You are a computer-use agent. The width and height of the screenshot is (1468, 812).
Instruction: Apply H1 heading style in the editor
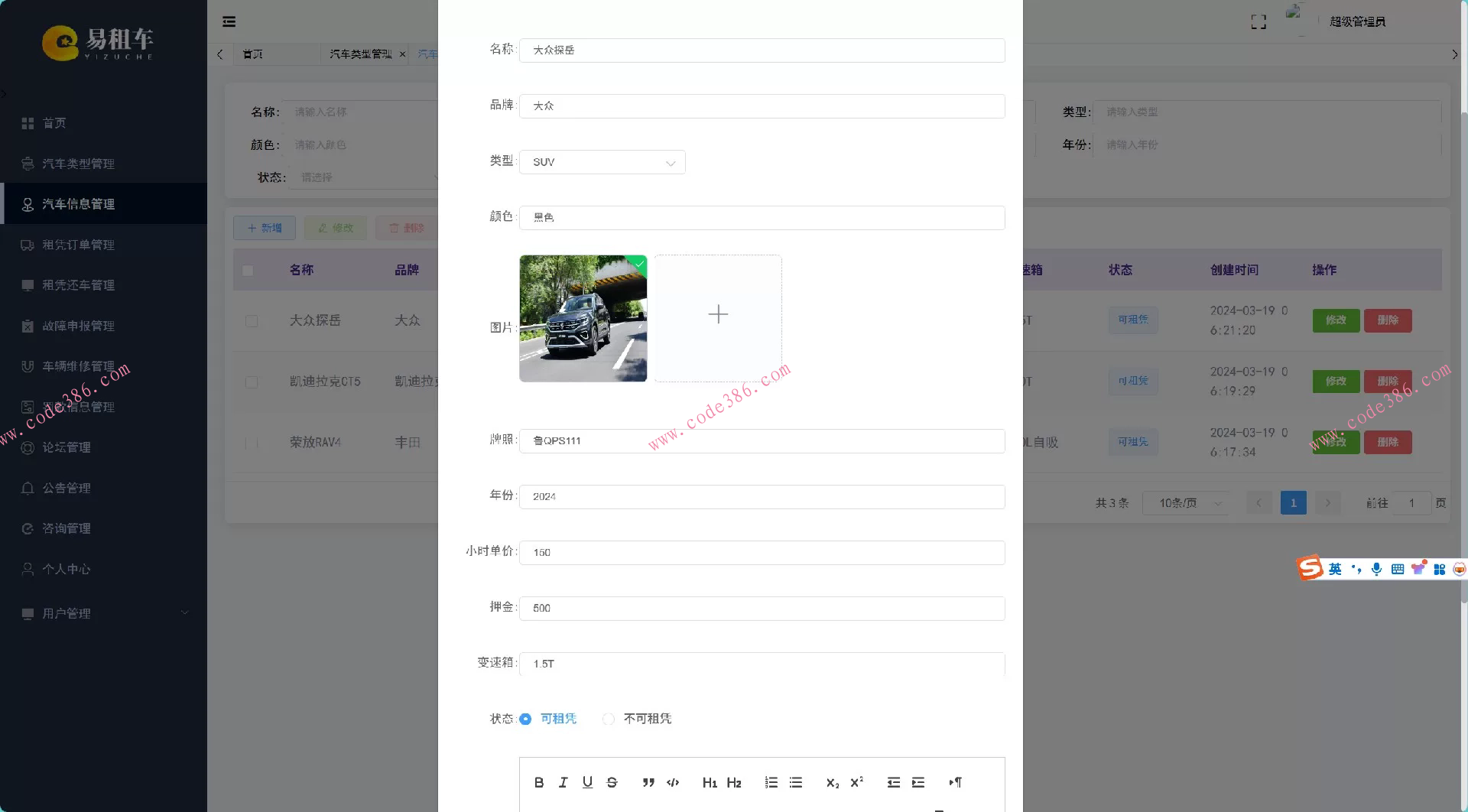pyautogui.click(x=710, y=782)
